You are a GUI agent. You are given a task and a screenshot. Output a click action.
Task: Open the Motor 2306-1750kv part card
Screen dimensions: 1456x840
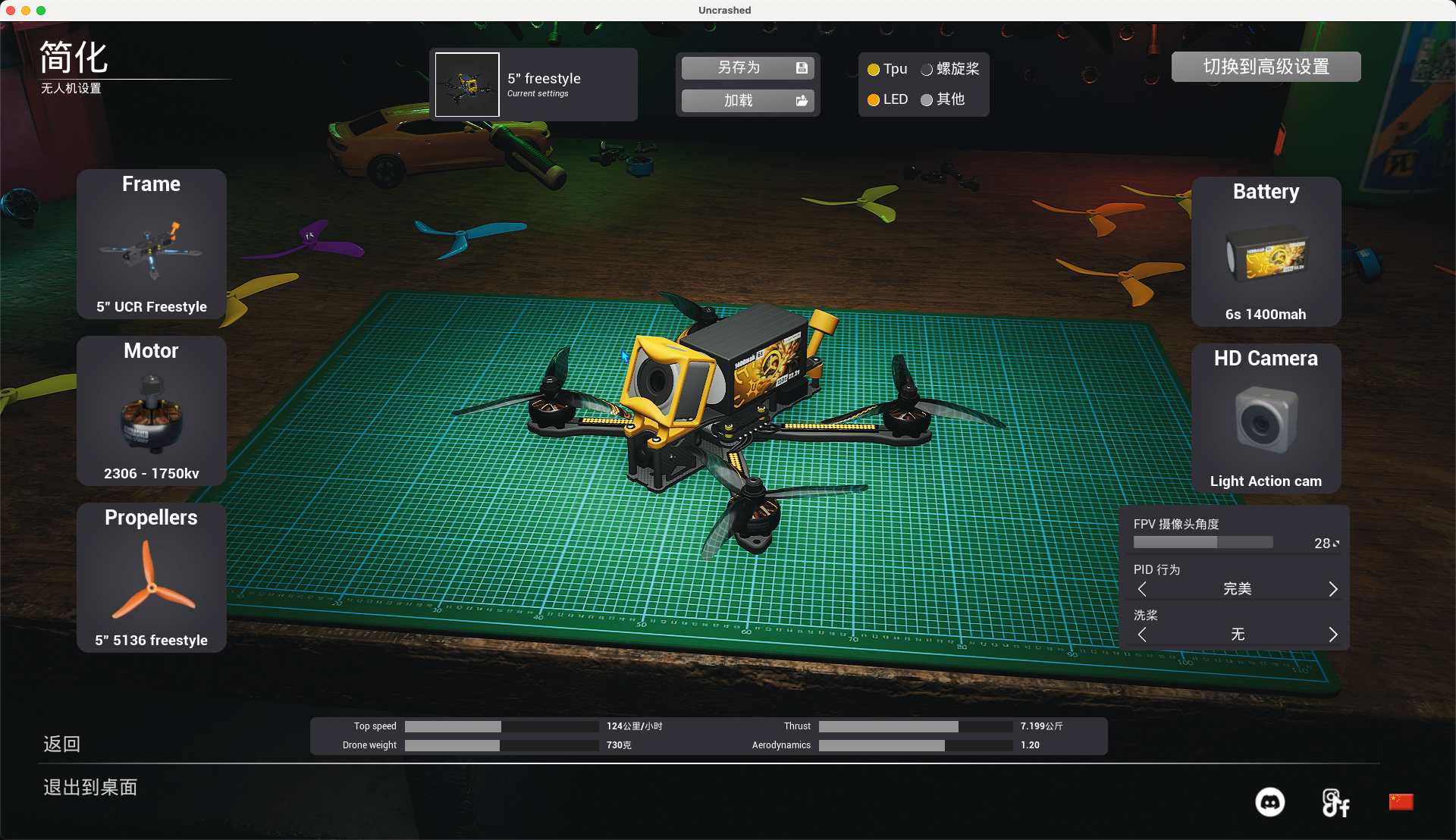151,411
